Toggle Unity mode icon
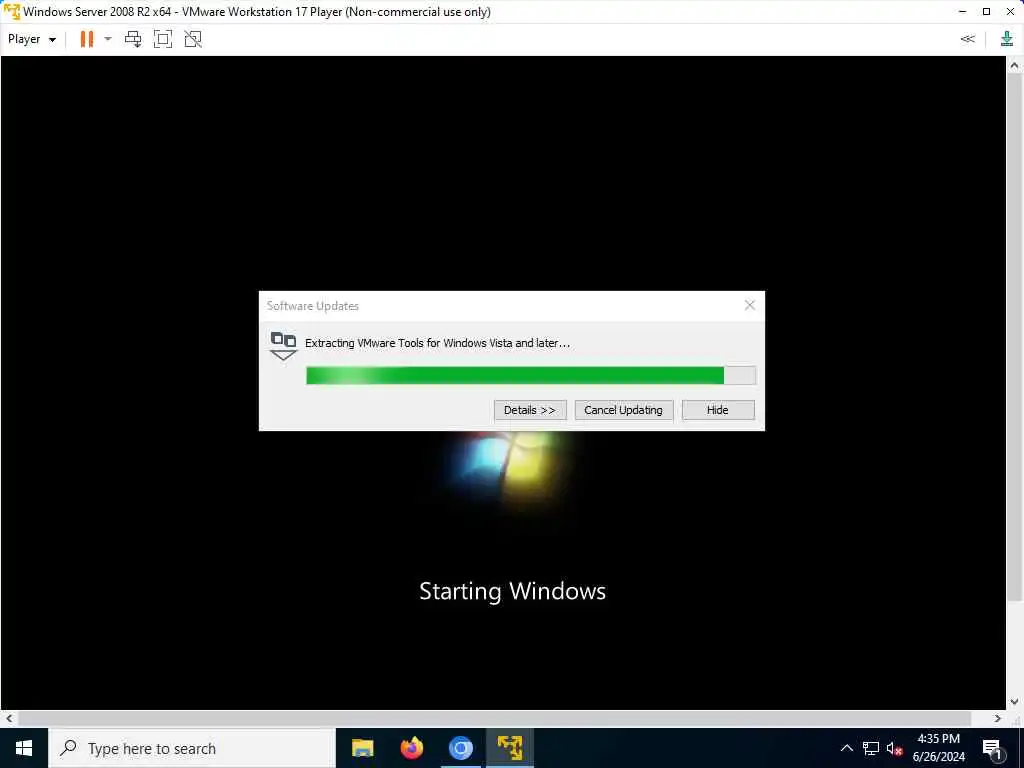The width and height of the screenshot is (1024, 768). coord(193,39)
